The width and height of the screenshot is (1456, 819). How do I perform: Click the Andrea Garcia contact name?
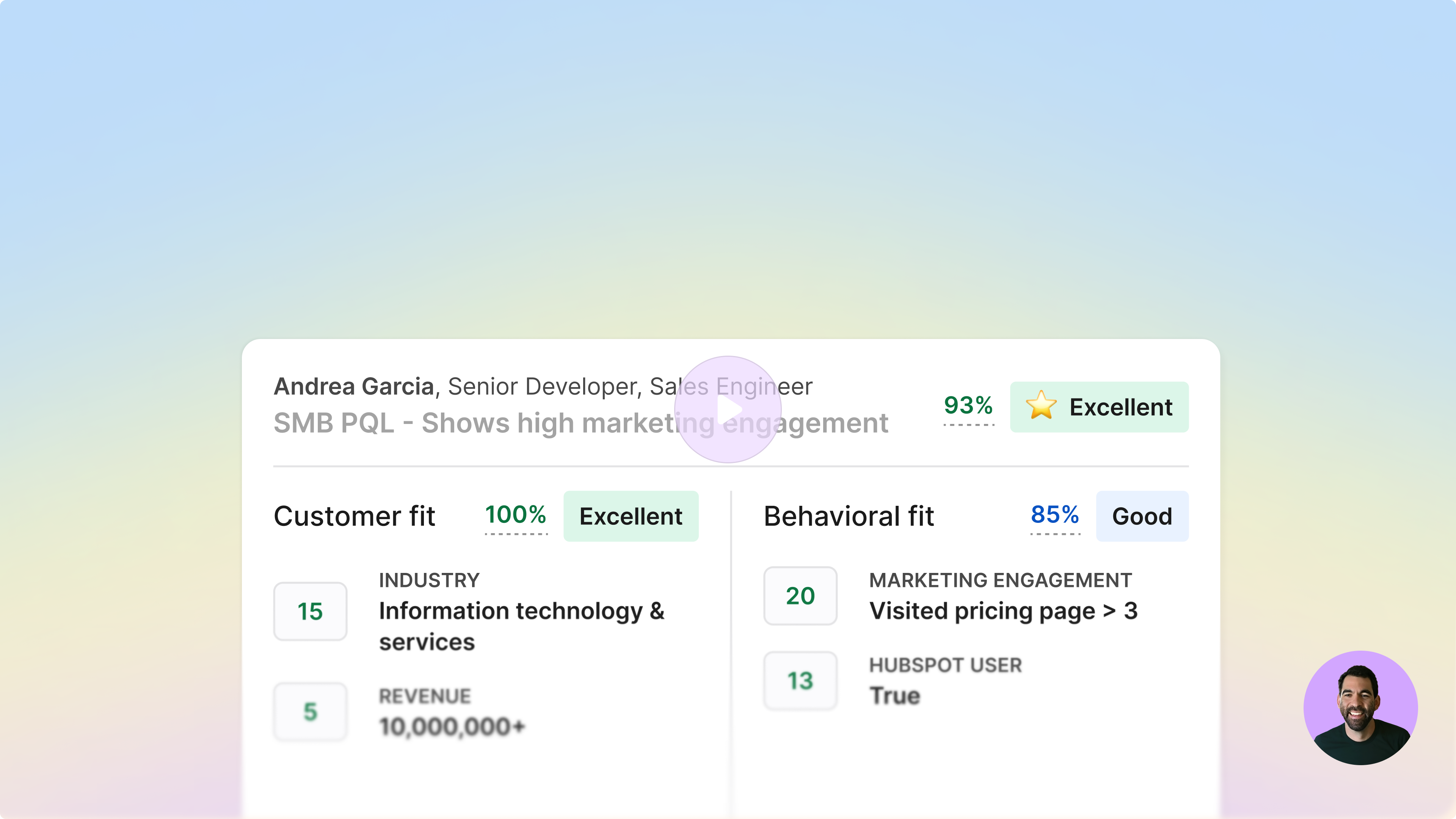354,387
